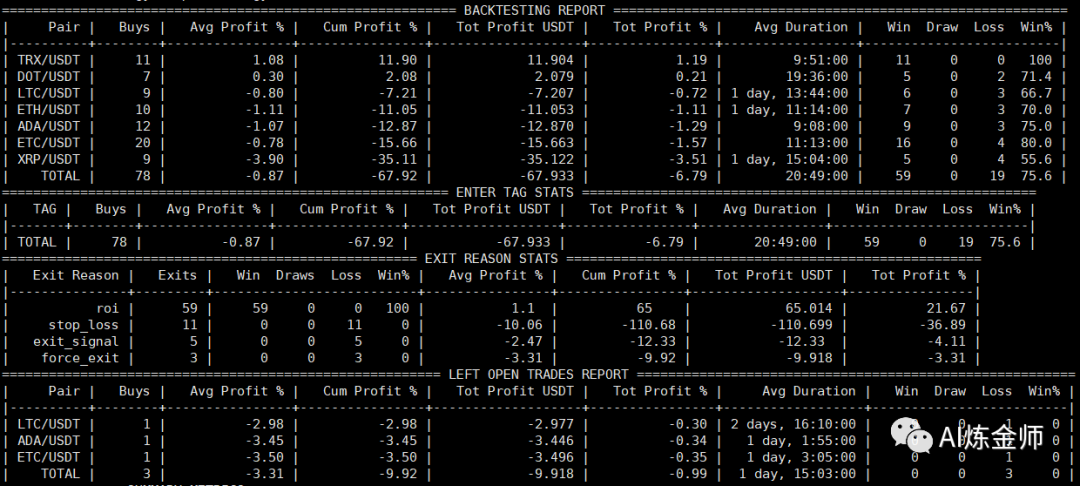Select the DOT/USDT pair row label
The height and width of the screenshot is (486, 1080).
(48, 77)
